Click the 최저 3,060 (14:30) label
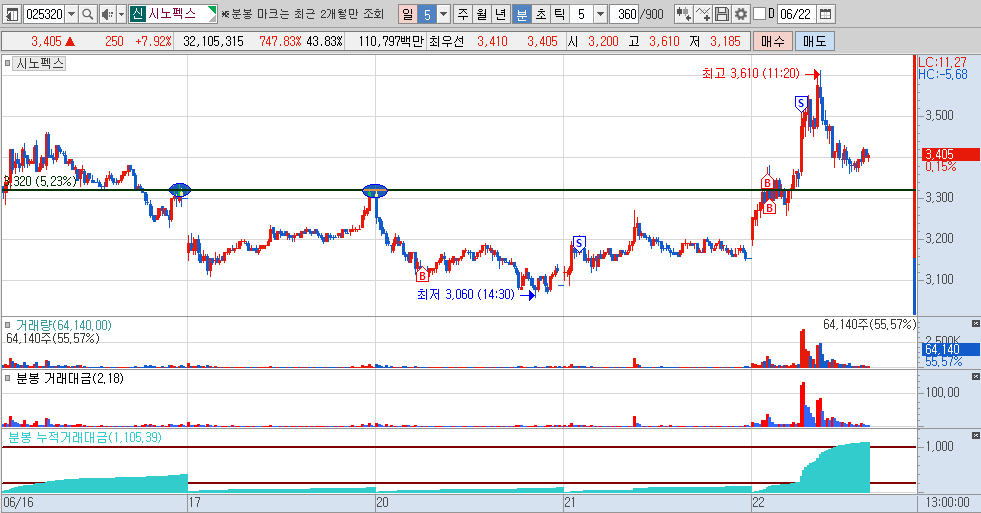The height and width of the screenshot is (513, 981). 465,294
